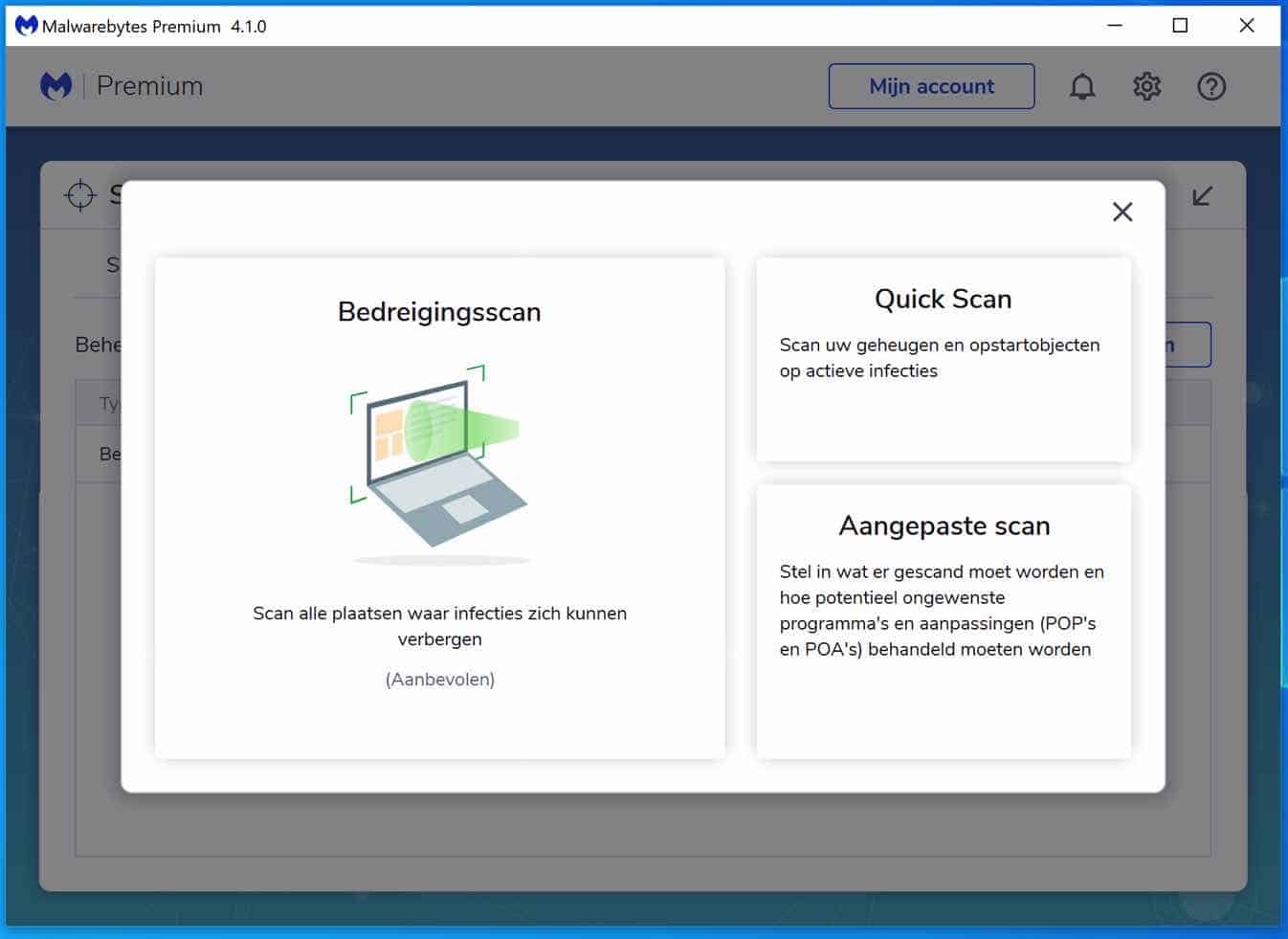Screen dimensions: 1288x939
Task: Open settings with the gear icon
Action: [x=1146, y=86]
